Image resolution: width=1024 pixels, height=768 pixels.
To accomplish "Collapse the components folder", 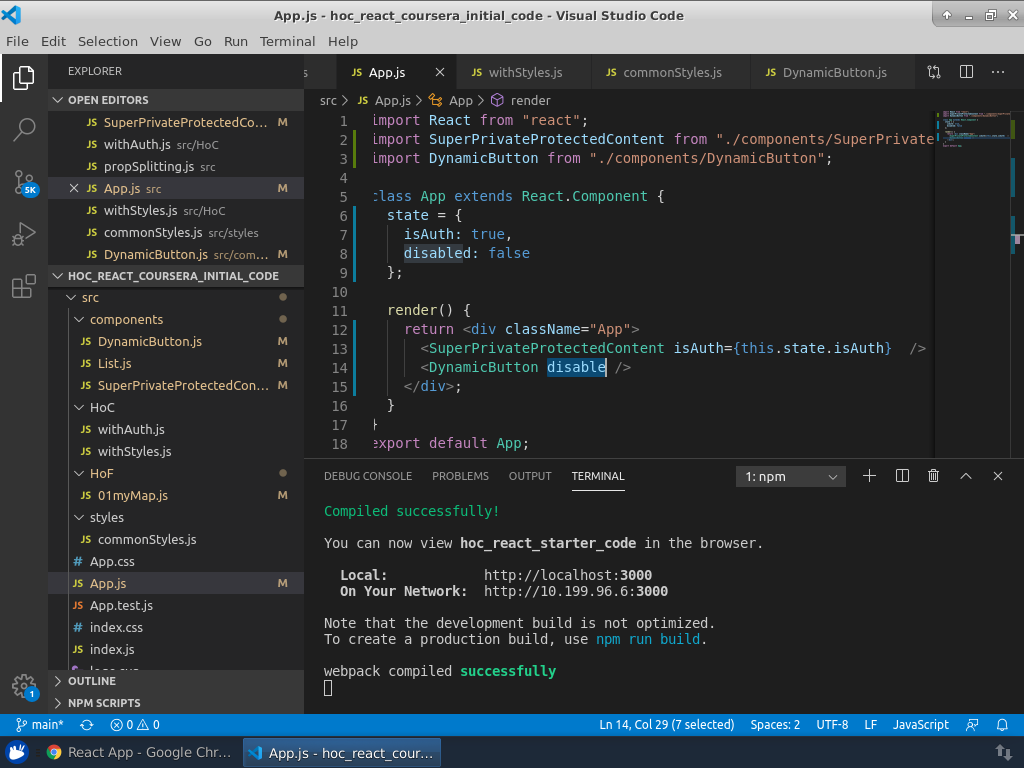I will point(125,319).
